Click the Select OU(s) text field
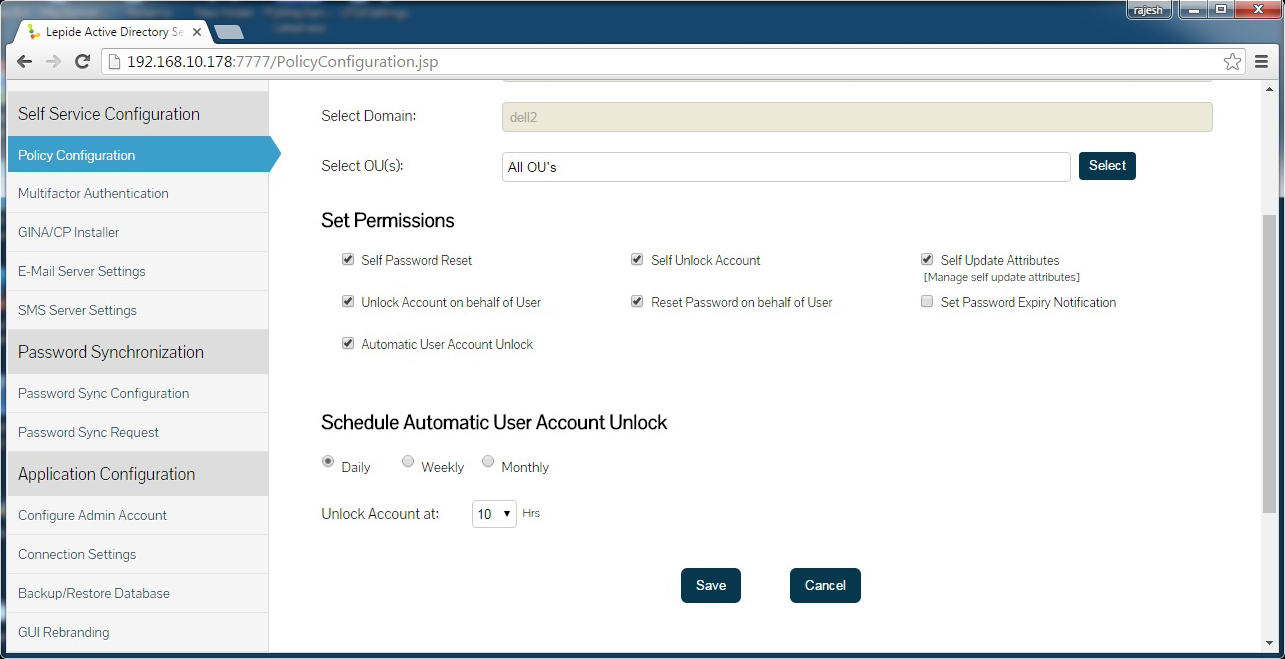 pos(785,167)
